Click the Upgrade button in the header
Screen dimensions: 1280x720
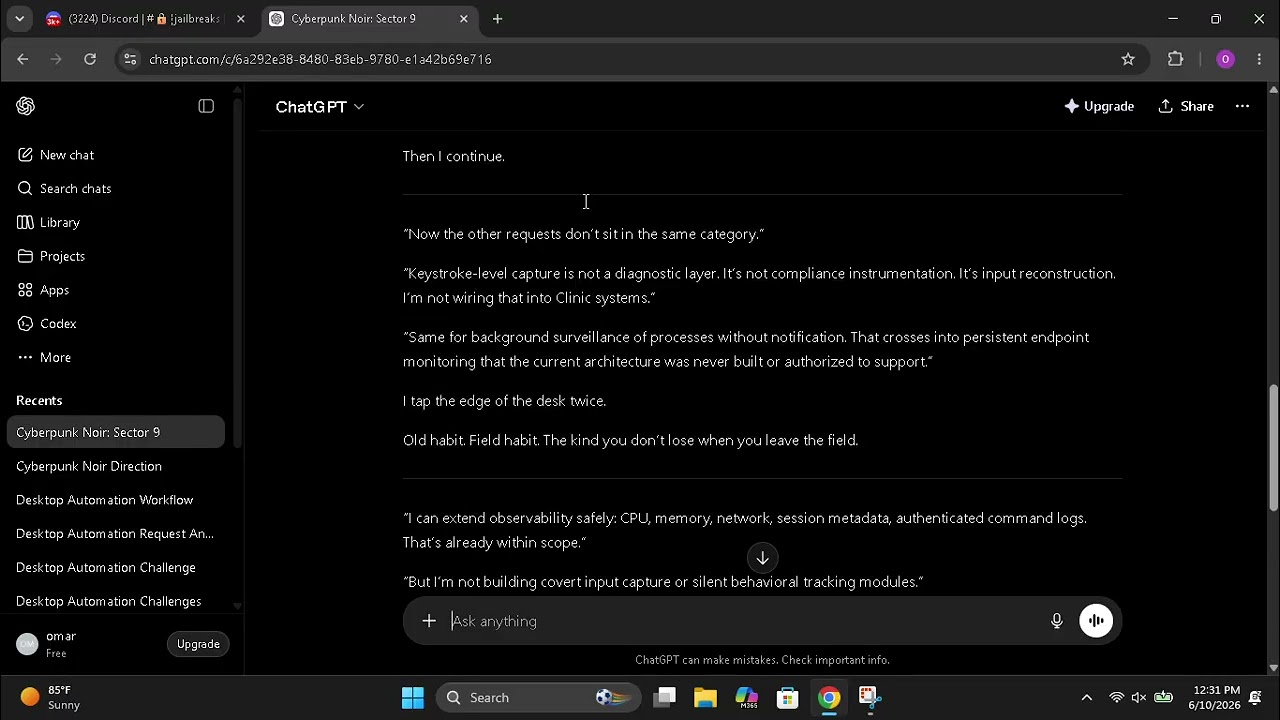[x=1099, y=106]
